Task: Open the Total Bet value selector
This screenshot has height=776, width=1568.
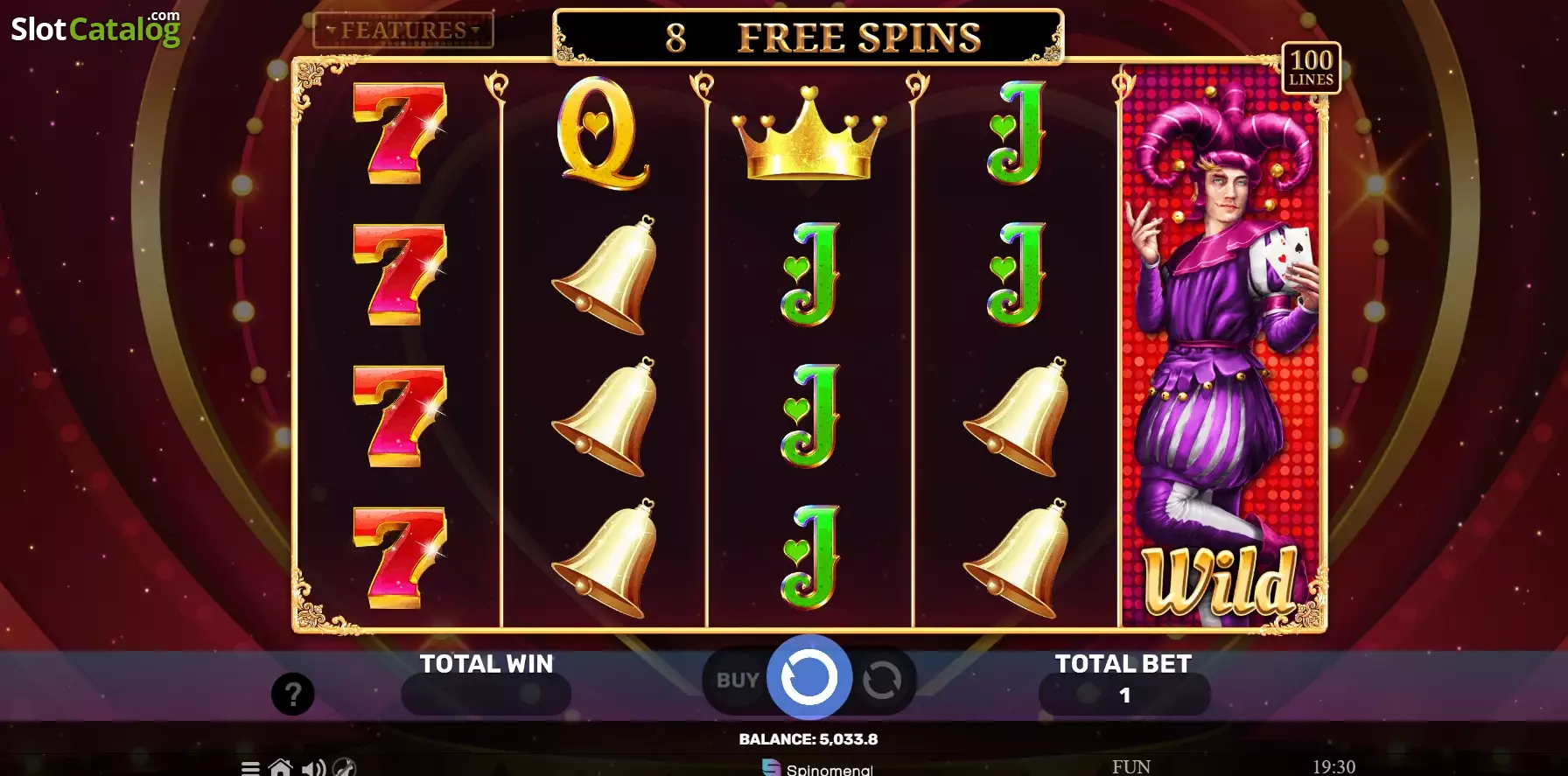Action: click(1124, 695)
